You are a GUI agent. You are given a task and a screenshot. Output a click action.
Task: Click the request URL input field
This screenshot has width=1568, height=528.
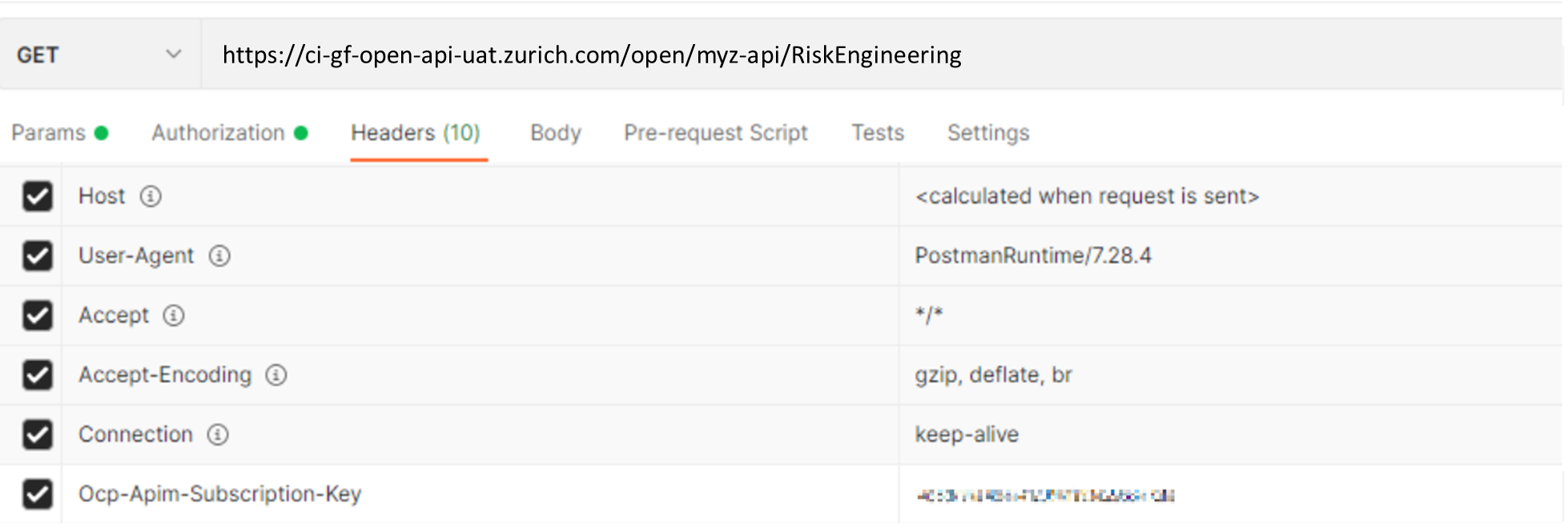pos(881,55)
